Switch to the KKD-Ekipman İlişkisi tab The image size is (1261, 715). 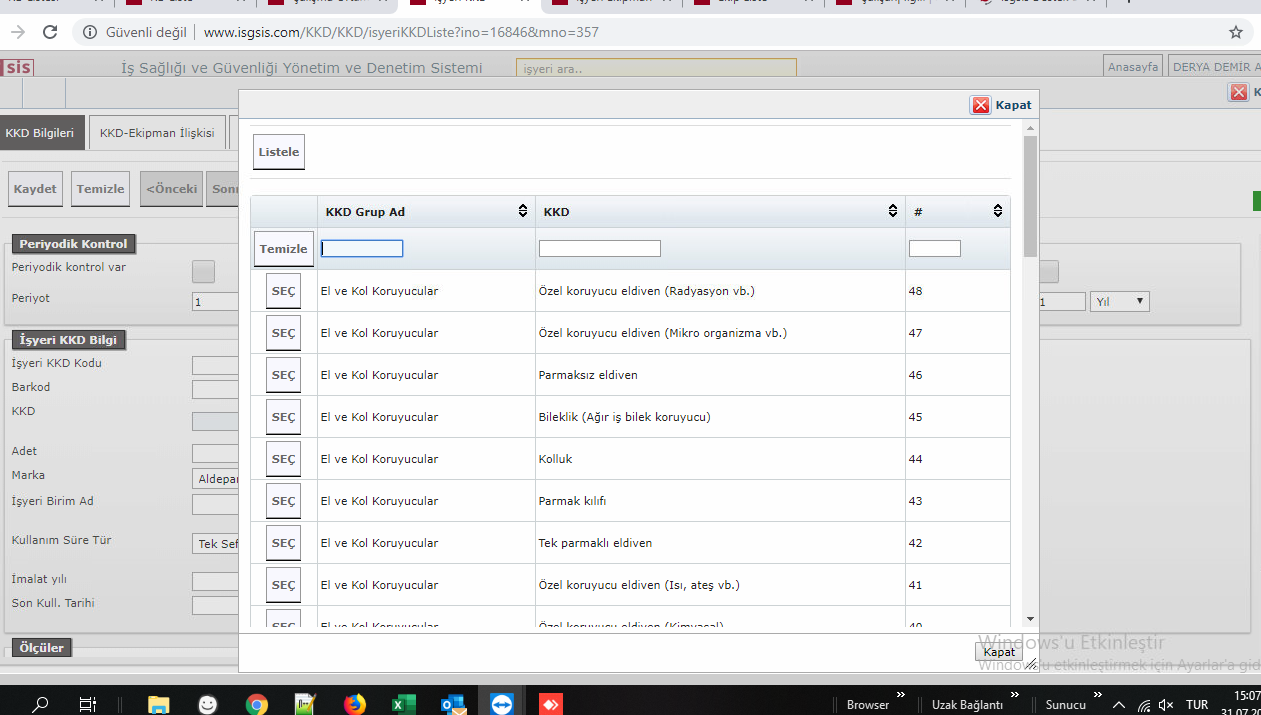pyautogui.click(x=157, y=133)
